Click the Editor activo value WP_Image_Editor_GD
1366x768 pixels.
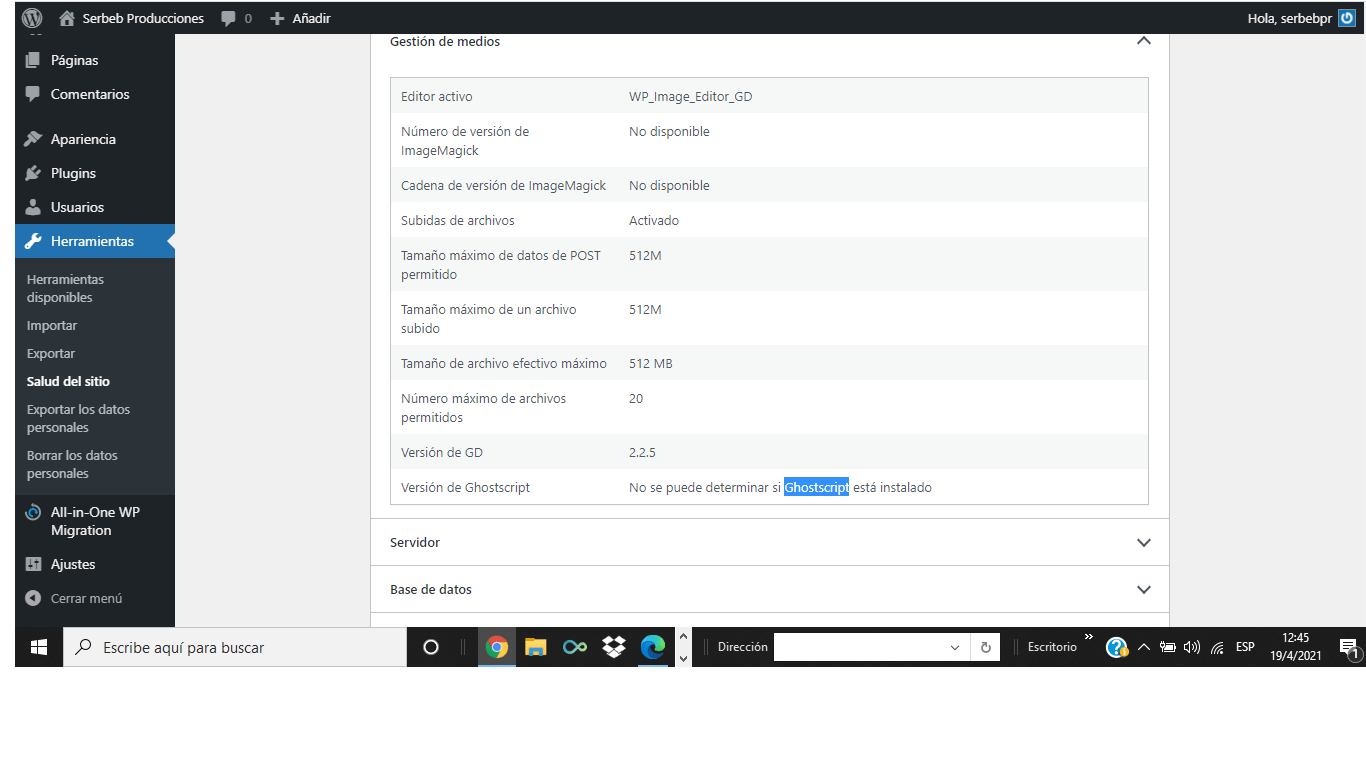691,96
